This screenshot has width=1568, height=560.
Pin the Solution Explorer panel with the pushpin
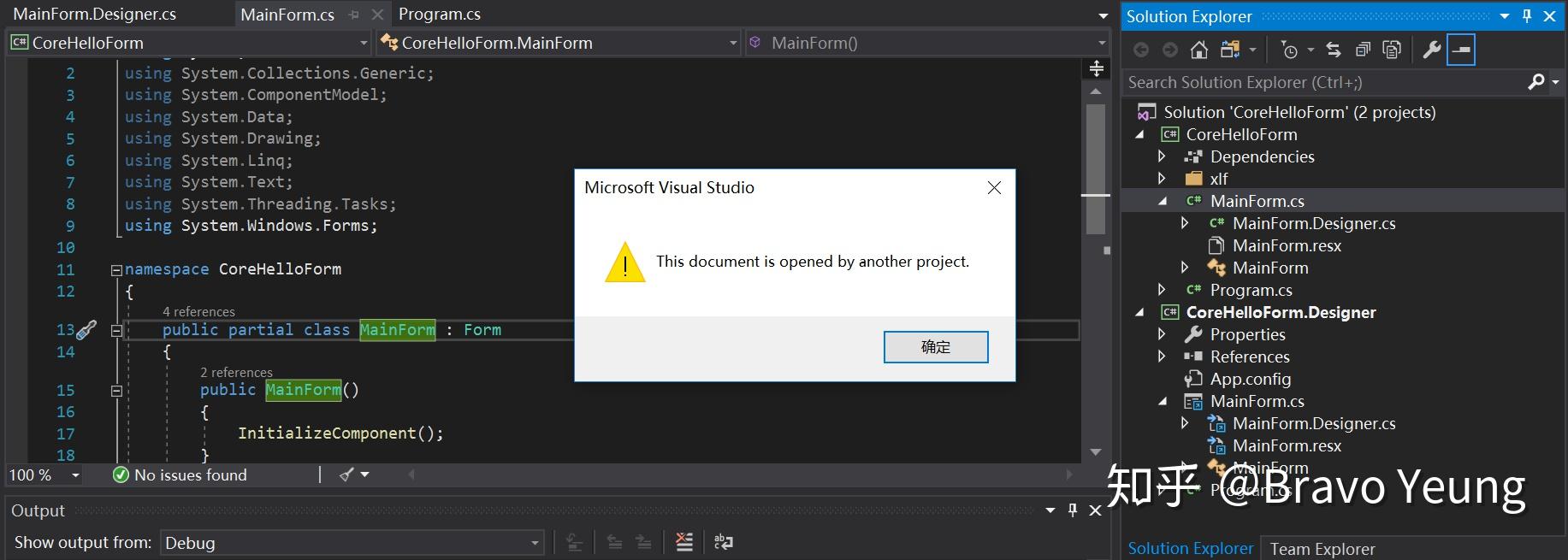[x=1527, y=16]
